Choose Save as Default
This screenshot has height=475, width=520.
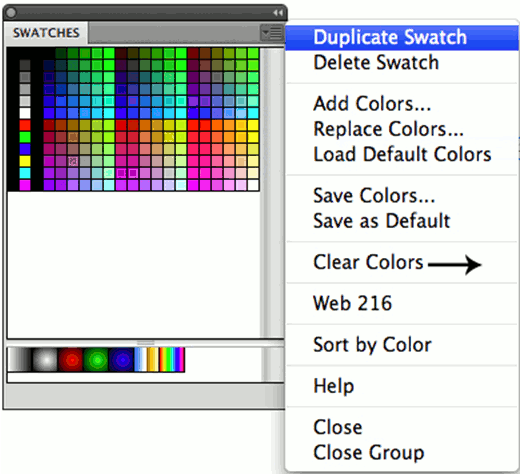click(382, 221)
